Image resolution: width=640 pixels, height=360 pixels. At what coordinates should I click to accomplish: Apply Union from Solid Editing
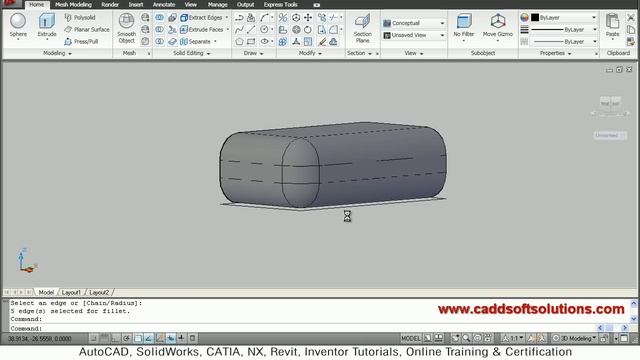160,18
